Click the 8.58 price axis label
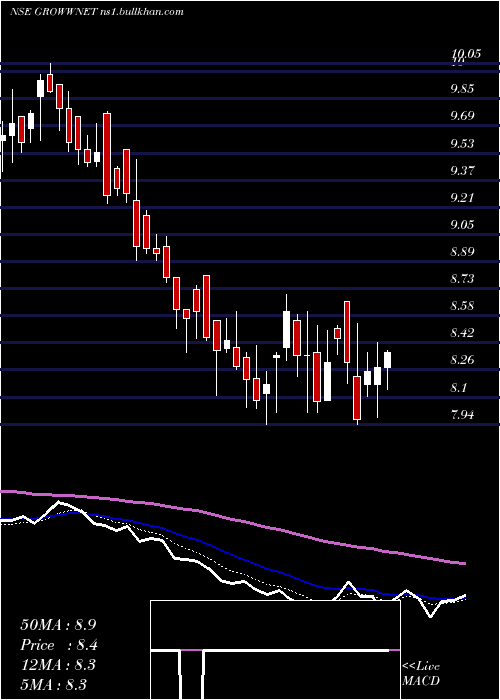The image size is (500, 700). click(462, 306)
